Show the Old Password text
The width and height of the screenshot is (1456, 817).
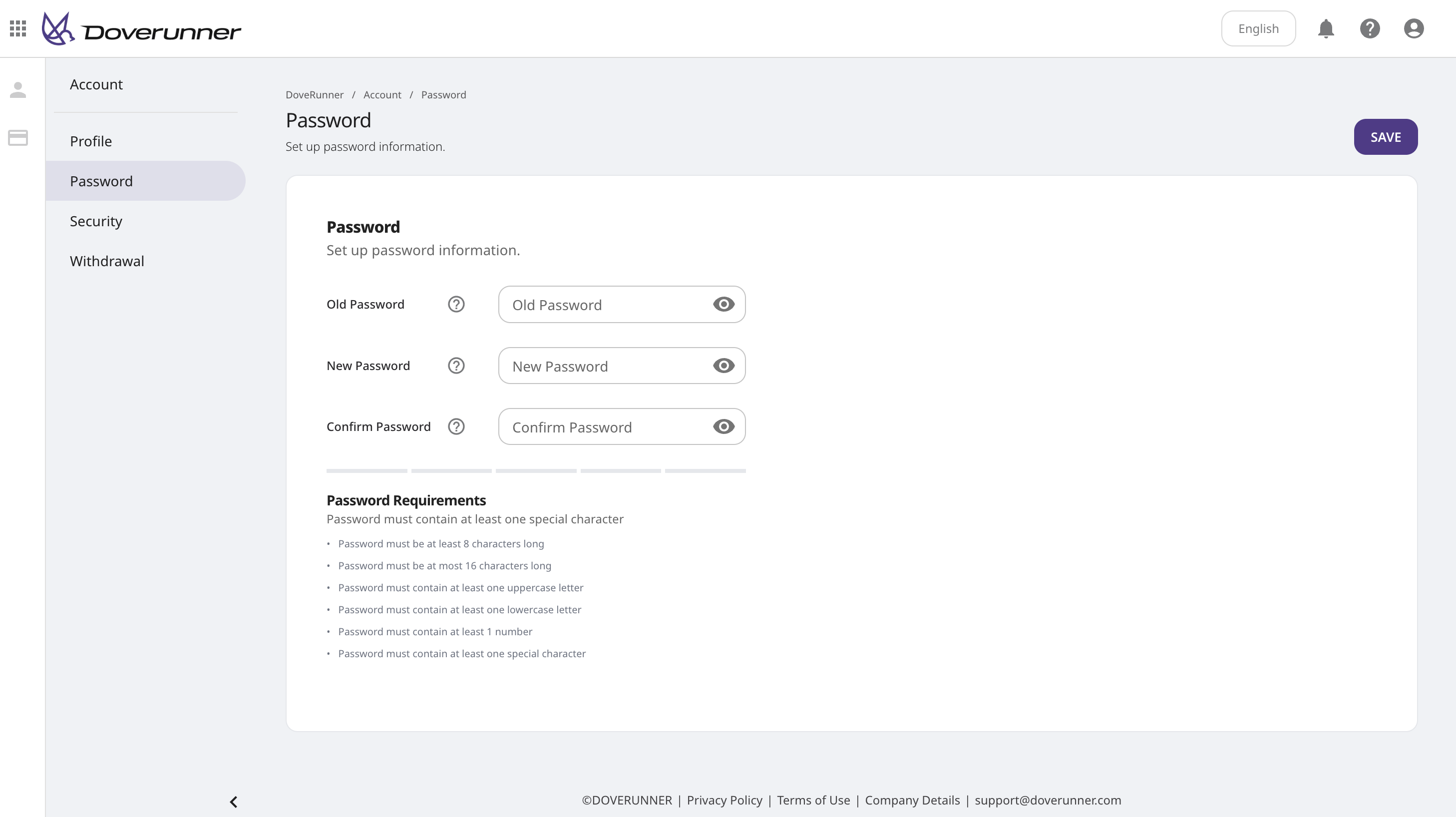724,304
